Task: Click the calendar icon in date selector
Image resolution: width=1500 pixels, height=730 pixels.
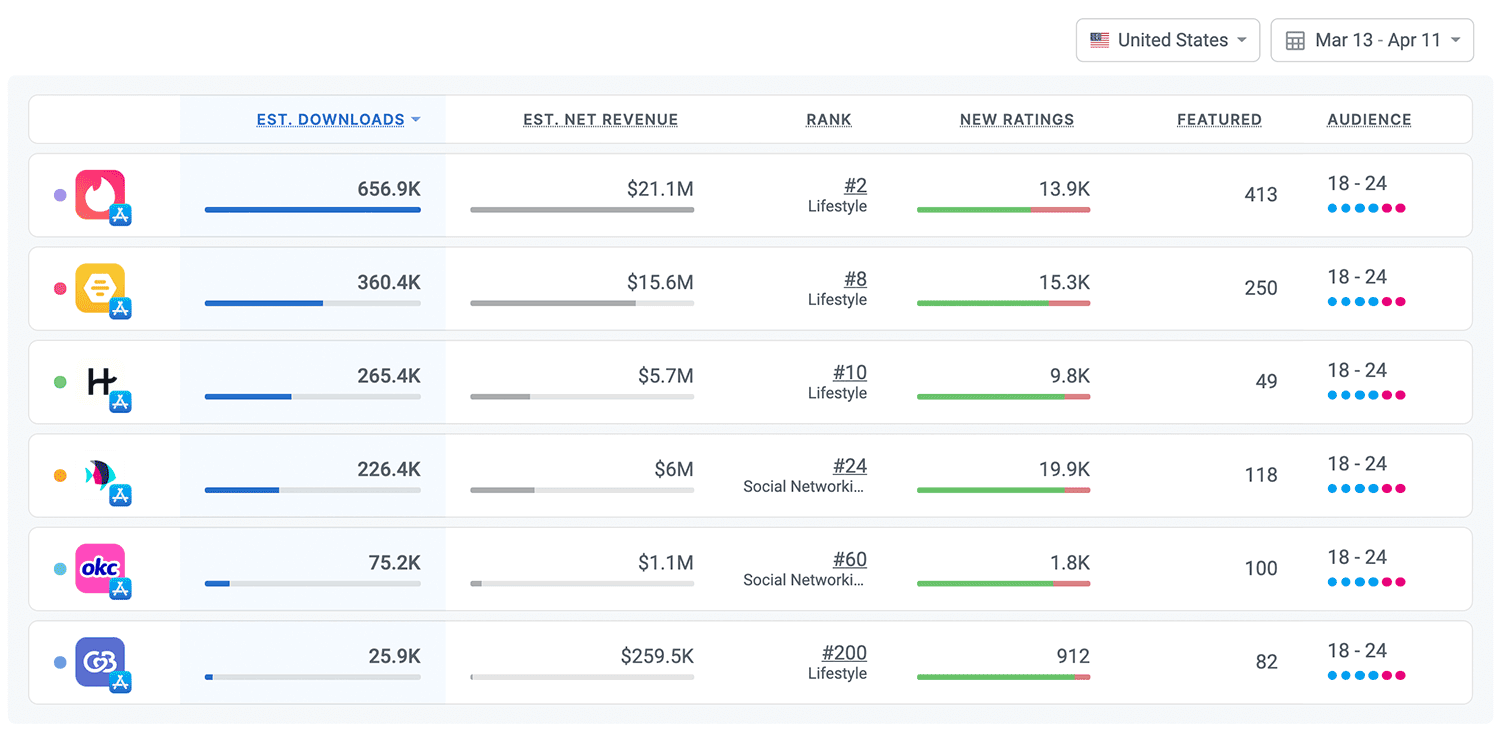Action: [1295, 41]
